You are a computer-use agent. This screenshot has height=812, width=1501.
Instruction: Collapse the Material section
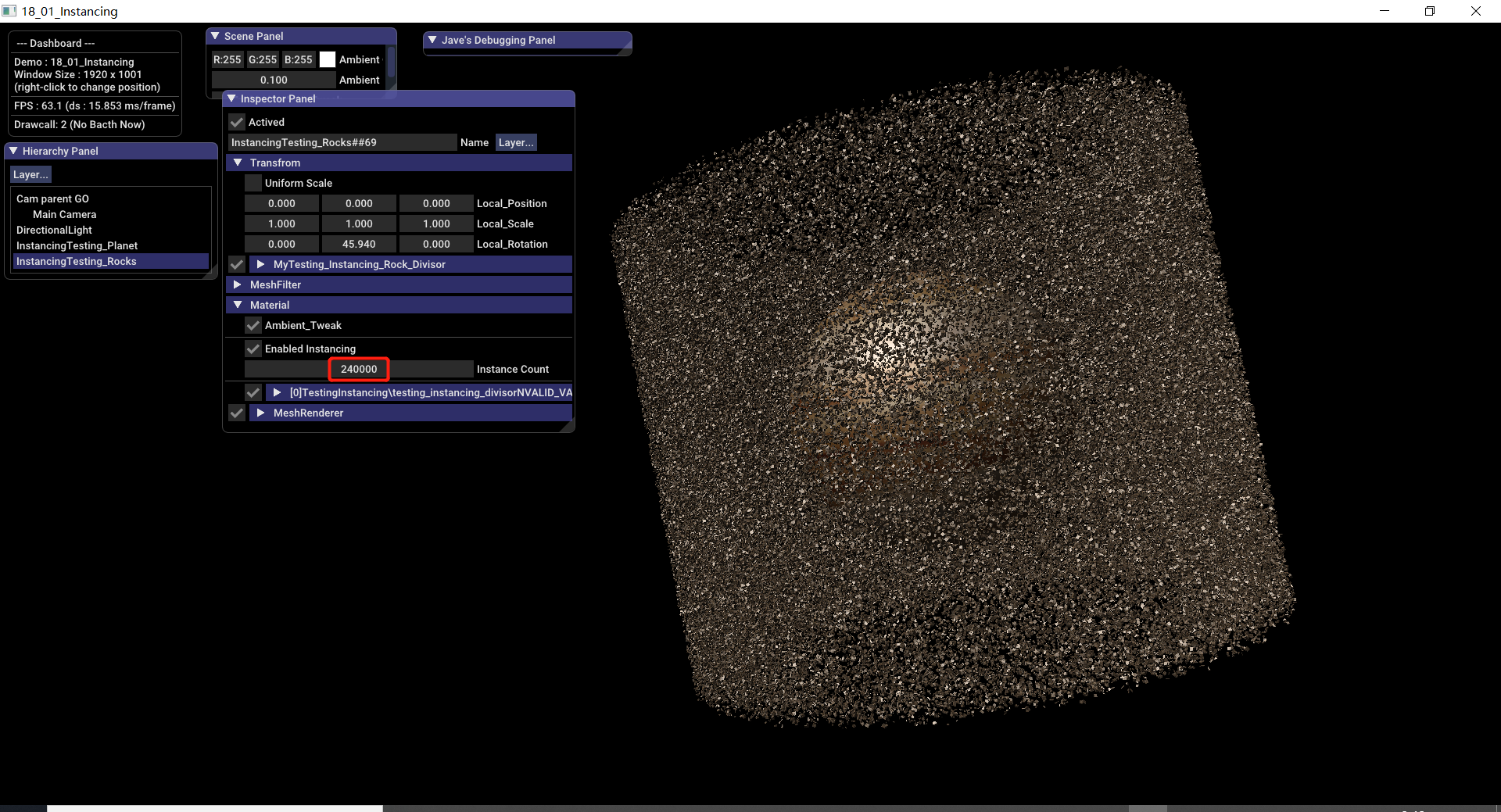(x=238, y=305)
